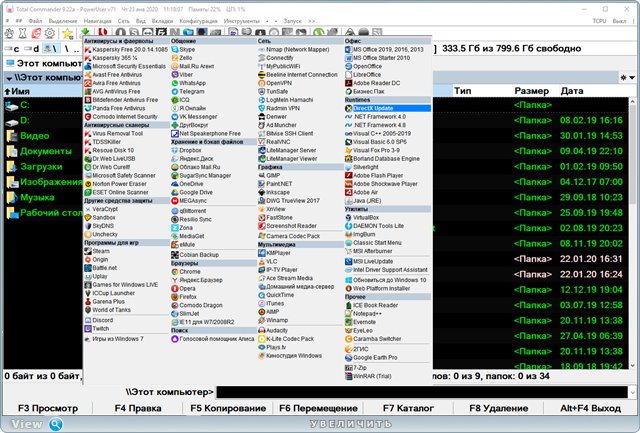Choose Kaspersky Free 20.0.14.1085 entry
The height and width of the screenshot is (433, 640).
pyautogui.click(x=126, y=49)
